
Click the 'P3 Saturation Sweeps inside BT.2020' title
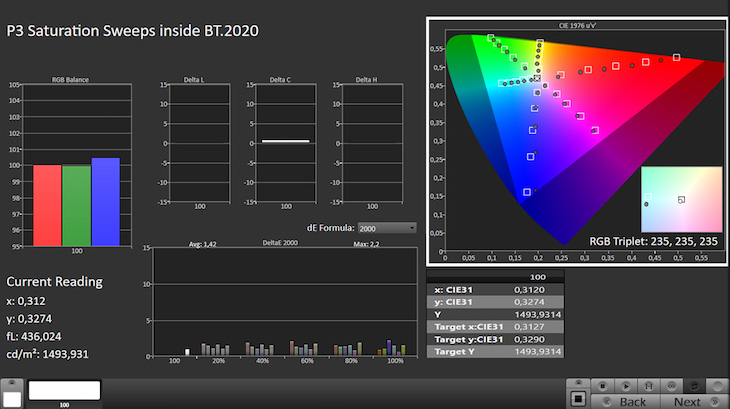[132, 31]
